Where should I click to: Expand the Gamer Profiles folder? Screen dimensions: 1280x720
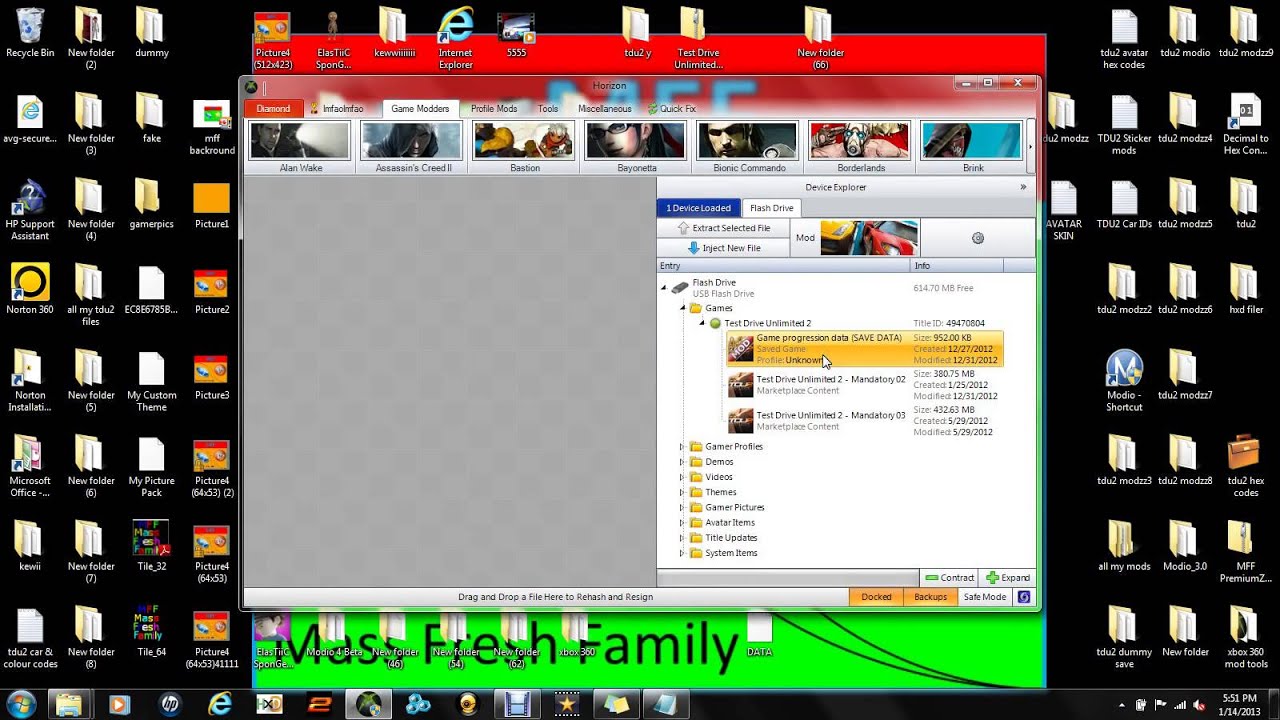coord(683,447)
